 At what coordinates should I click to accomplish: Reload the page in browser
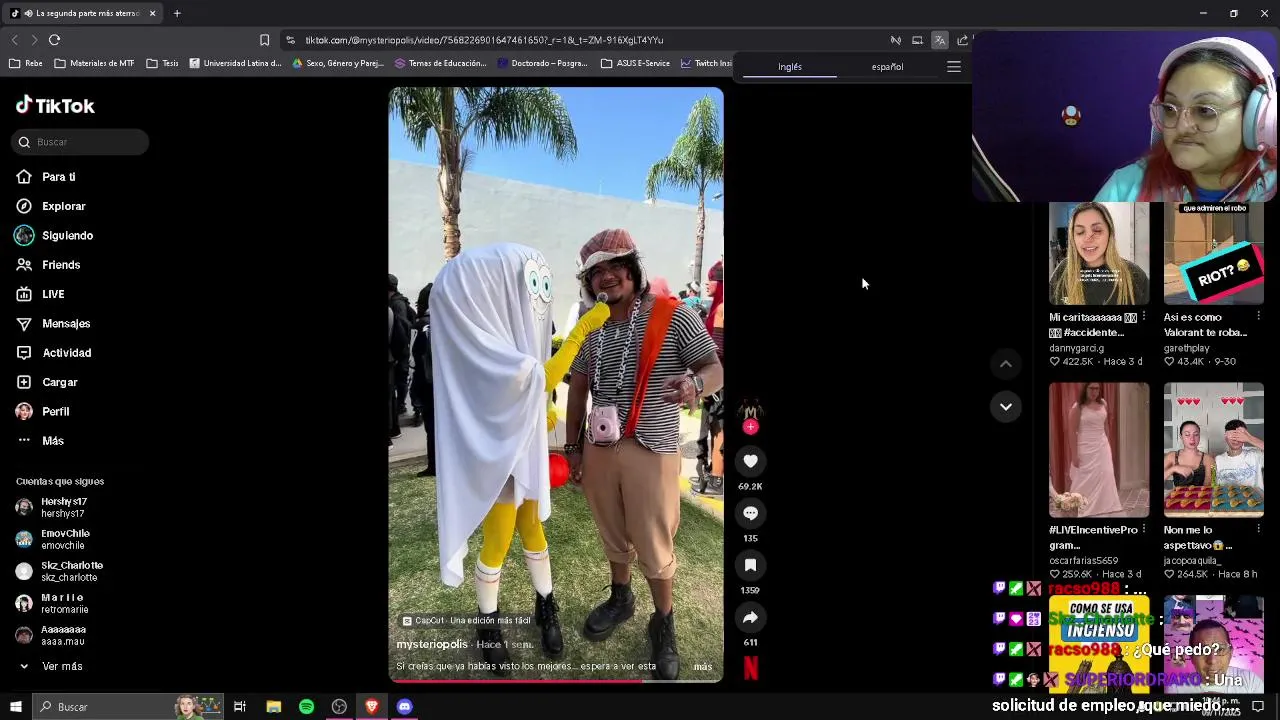click(x=54, y=40)
